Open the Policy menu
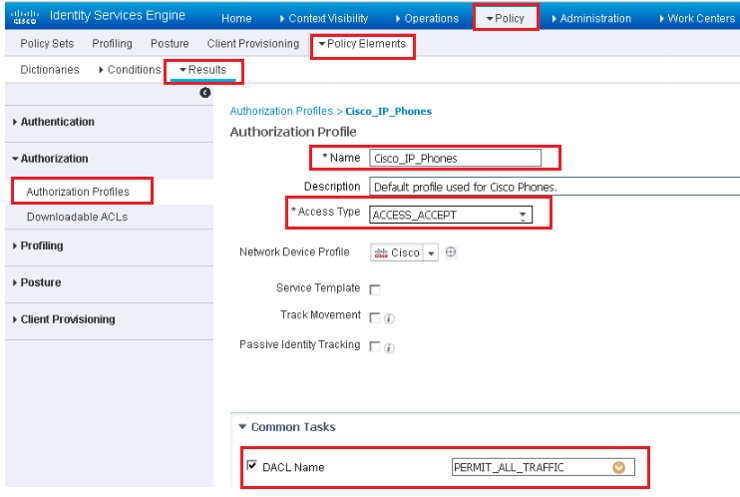The height and width of the screenshot is (497, 740). (x=505, y=18)
